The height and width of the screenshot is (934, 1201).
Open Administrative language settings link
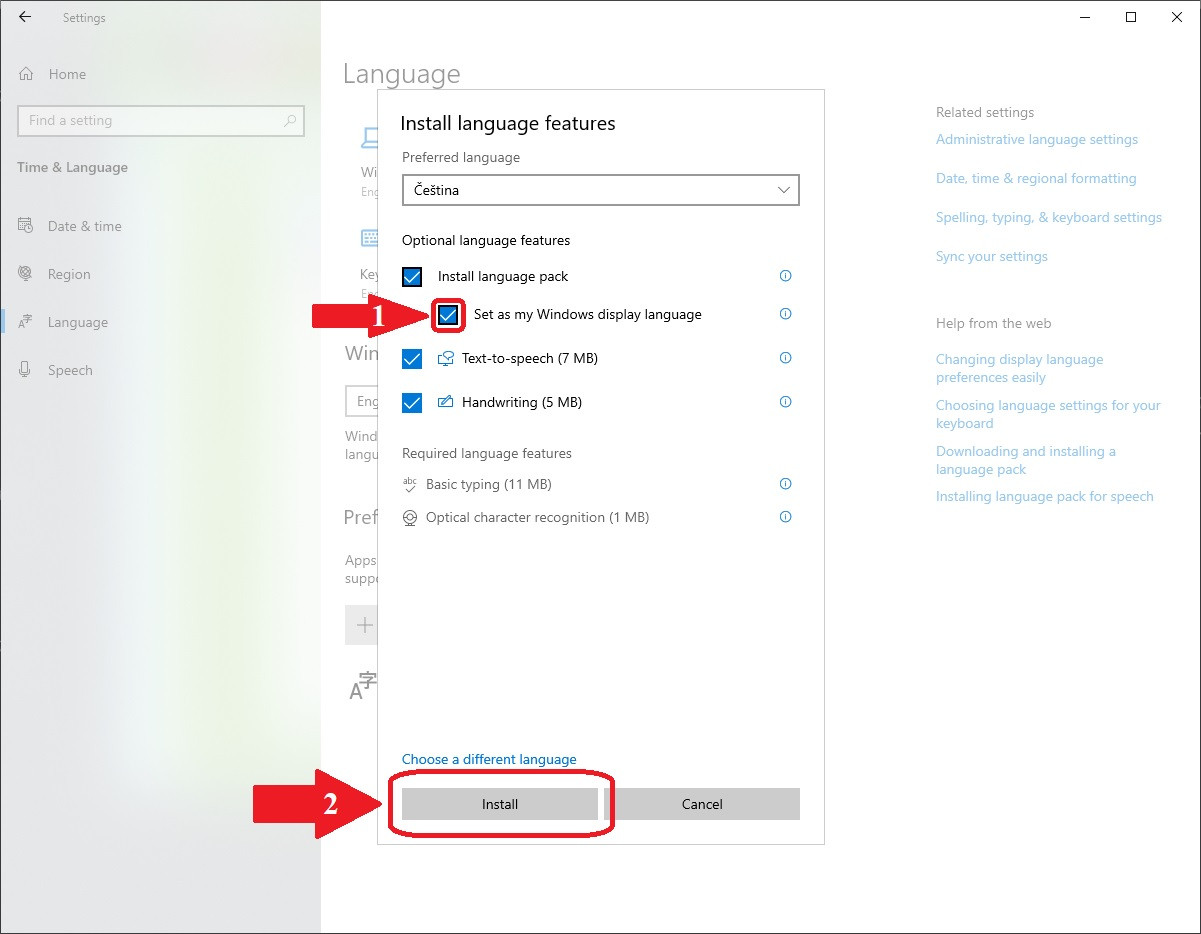pyautogui.click(x=1037, y=139)
